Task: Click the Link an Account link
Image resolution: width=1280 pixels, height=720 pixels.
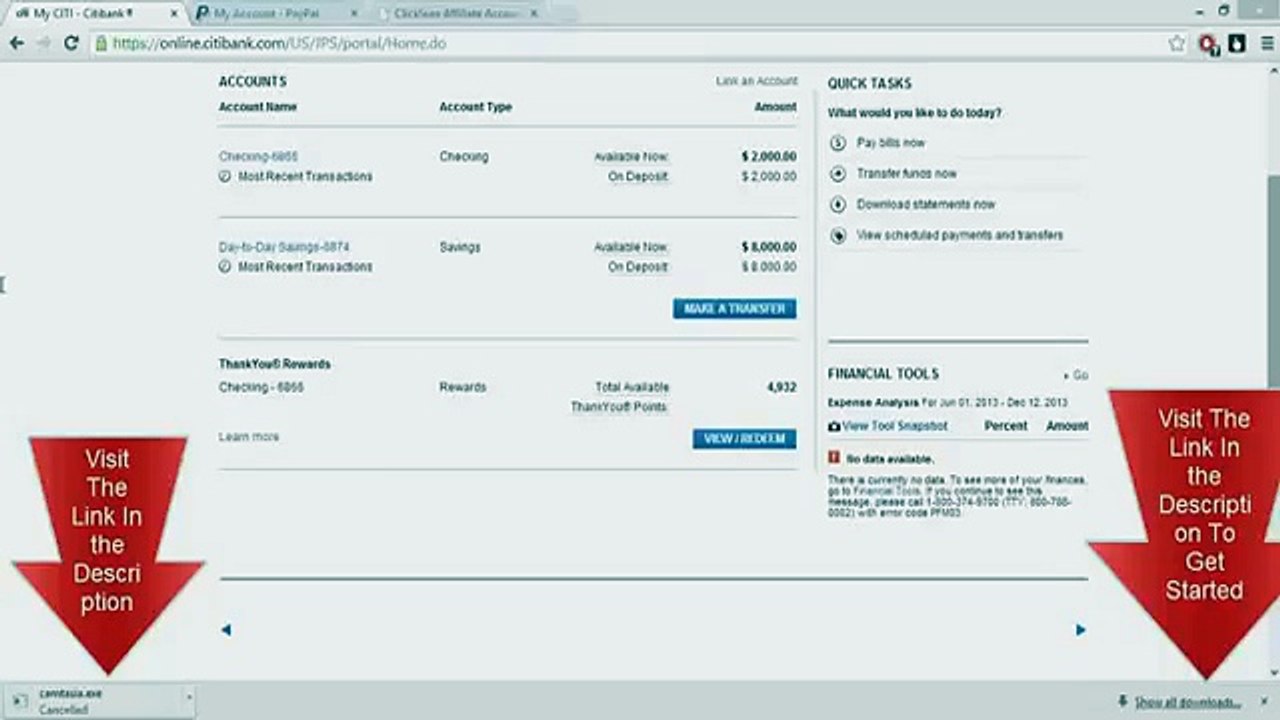Action: pyautogui.click(x=757, y=81)
